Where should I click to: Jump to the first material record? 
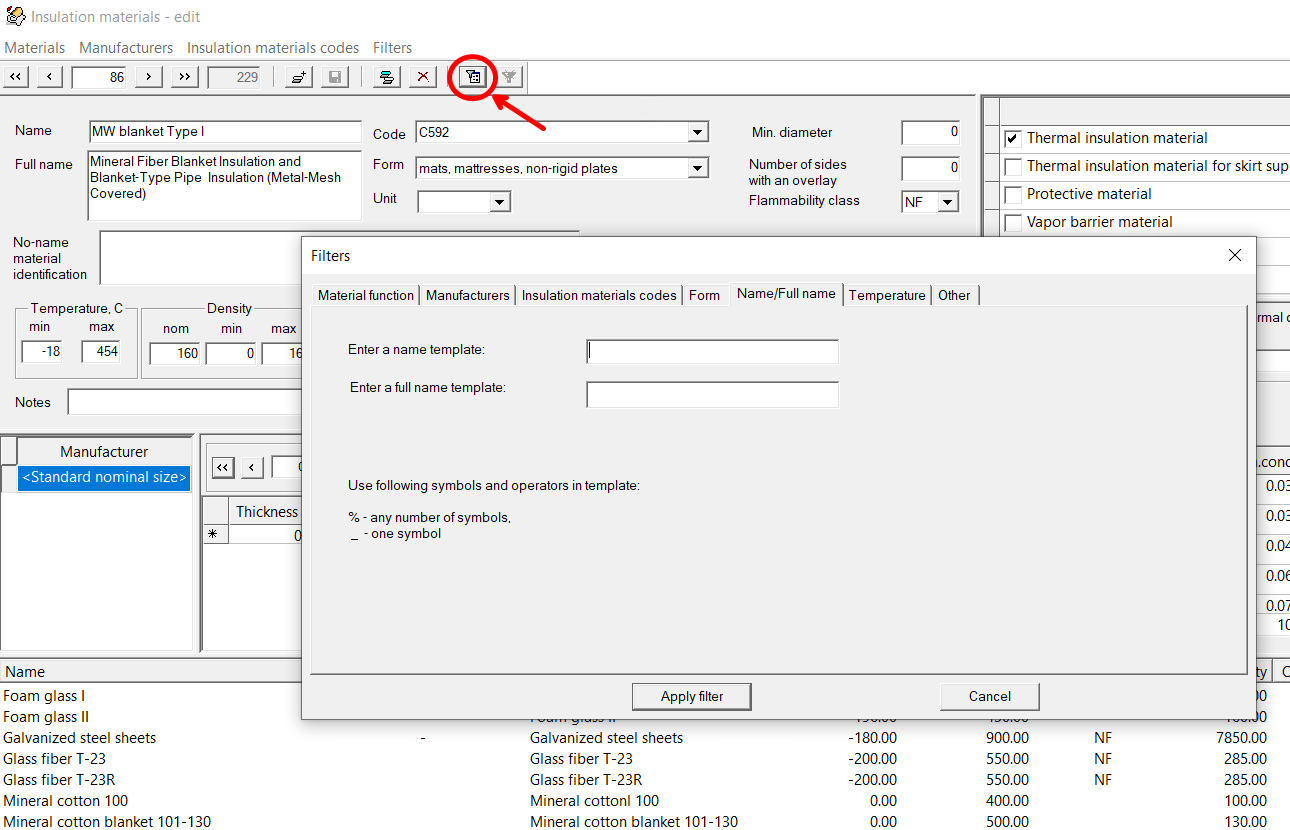[x=16, y=77]
